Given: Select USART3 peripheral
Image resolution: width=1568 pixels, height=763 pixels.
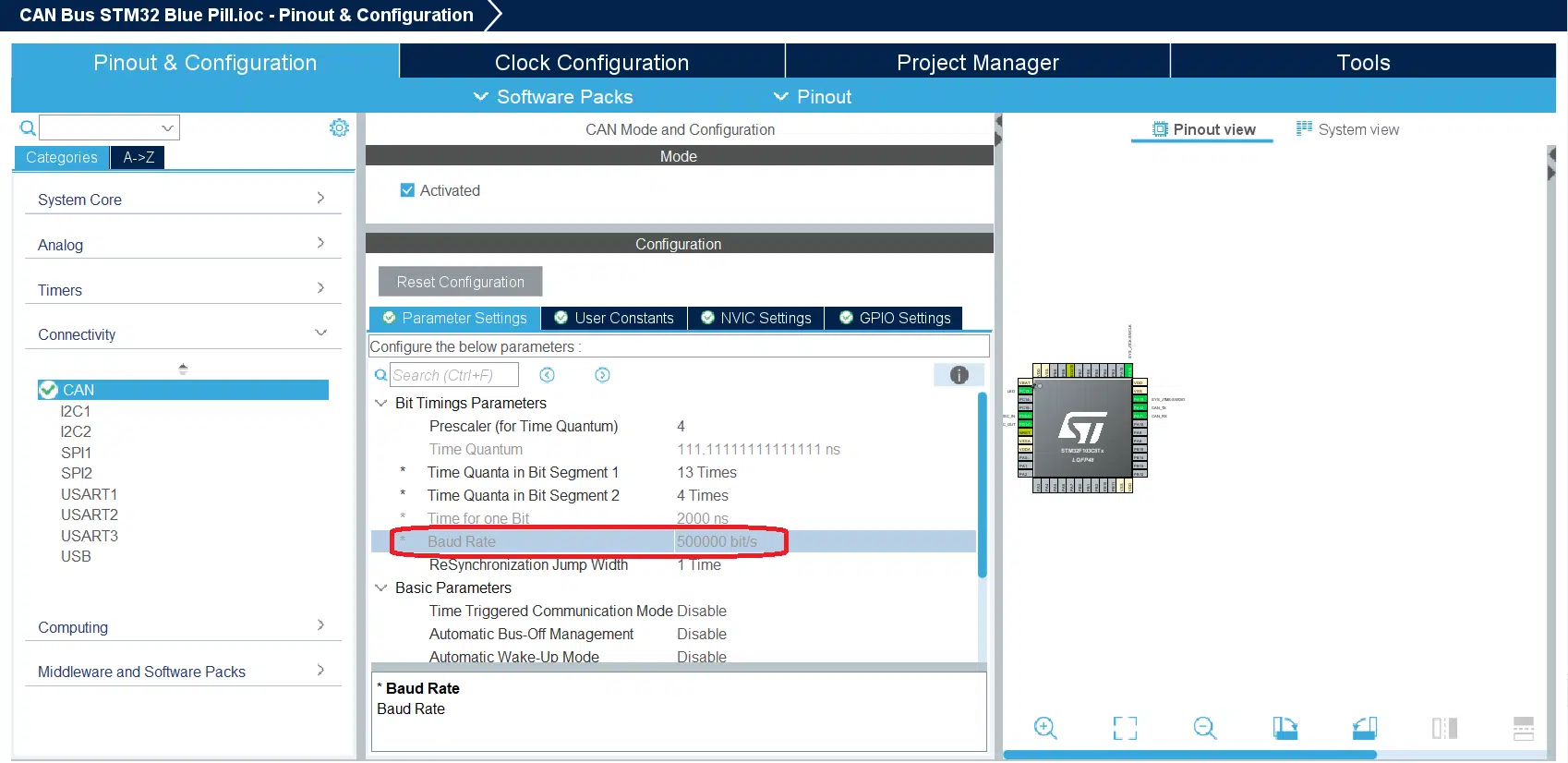Looking at the screenshot, I should (90, 536).
